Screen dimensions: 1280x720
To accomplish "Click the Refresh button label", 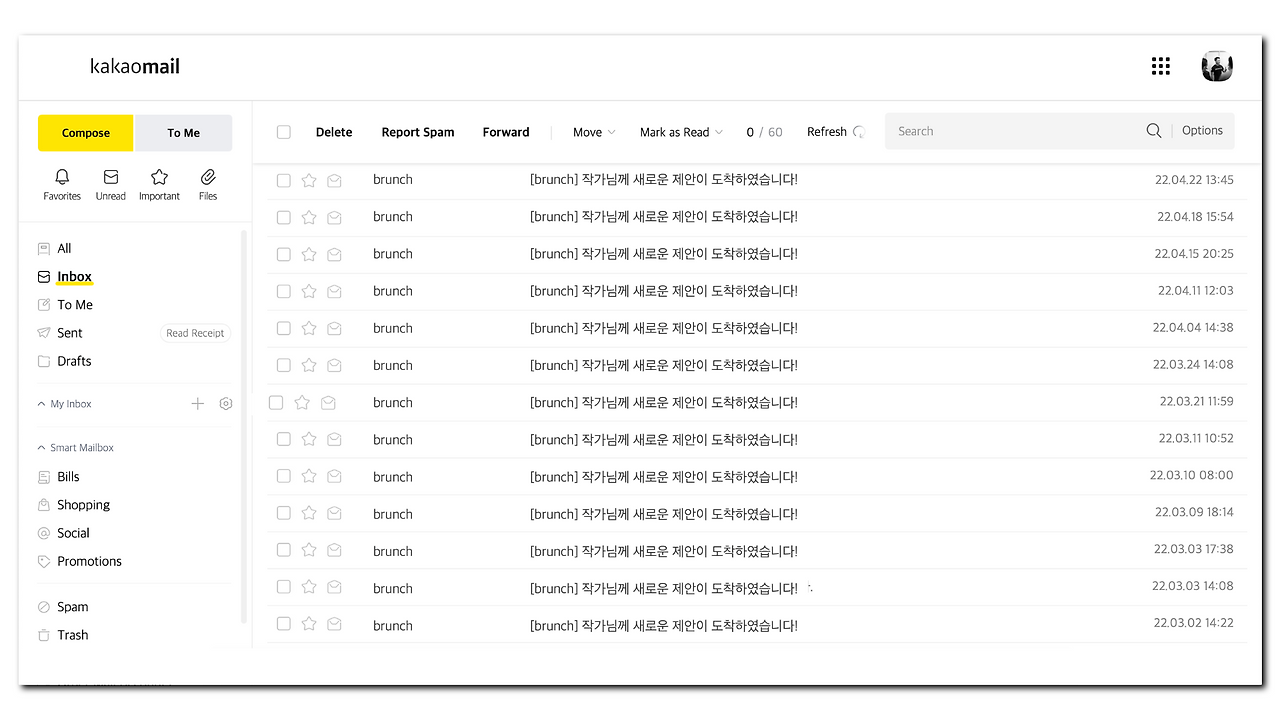I will pyautogui.click(x=827, y=132).
